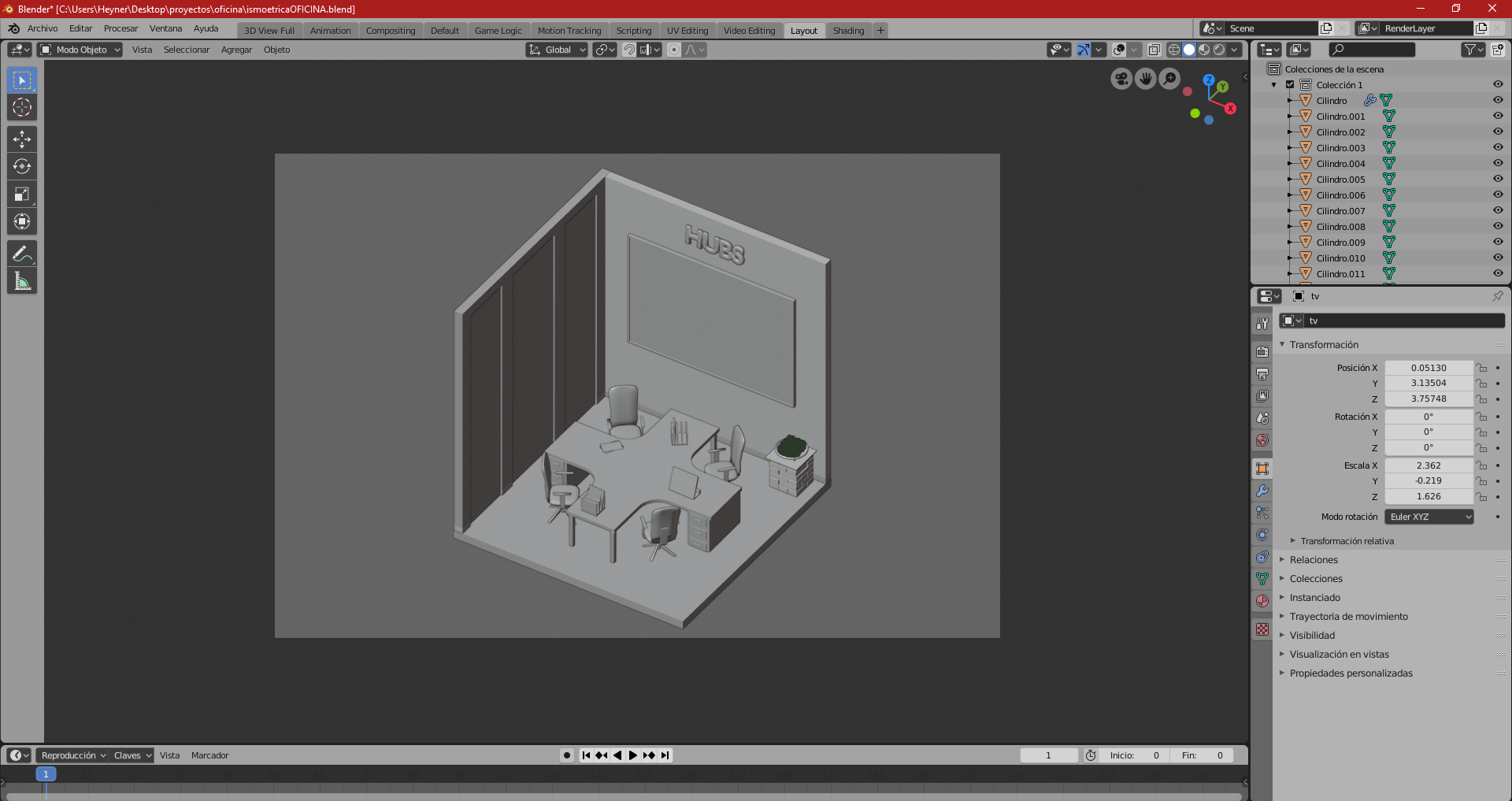Select the Move tool in the toolbar

(x=21, y=139)
